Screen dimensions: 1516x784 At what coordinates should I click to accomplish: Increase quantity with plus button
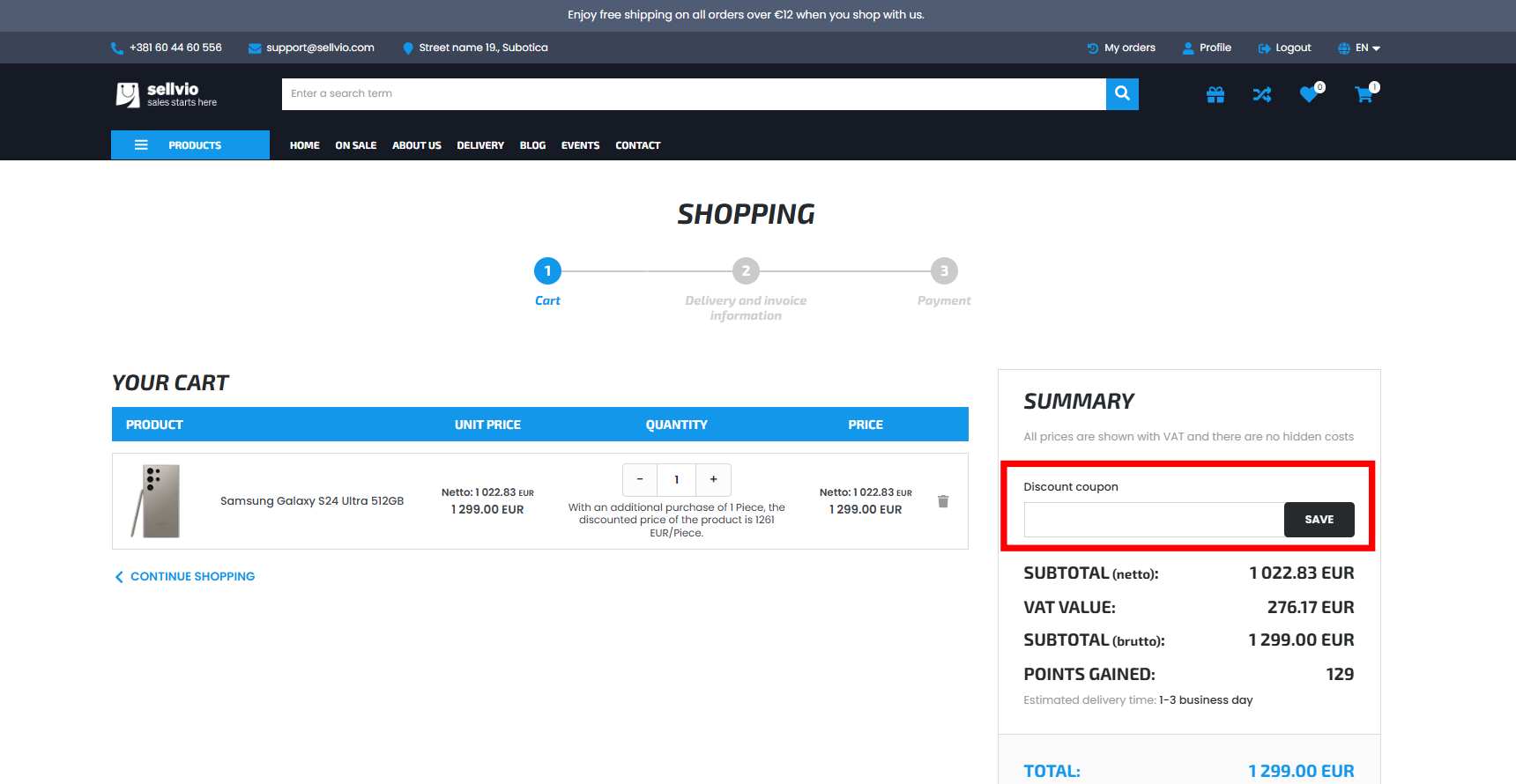coord(713,479)
